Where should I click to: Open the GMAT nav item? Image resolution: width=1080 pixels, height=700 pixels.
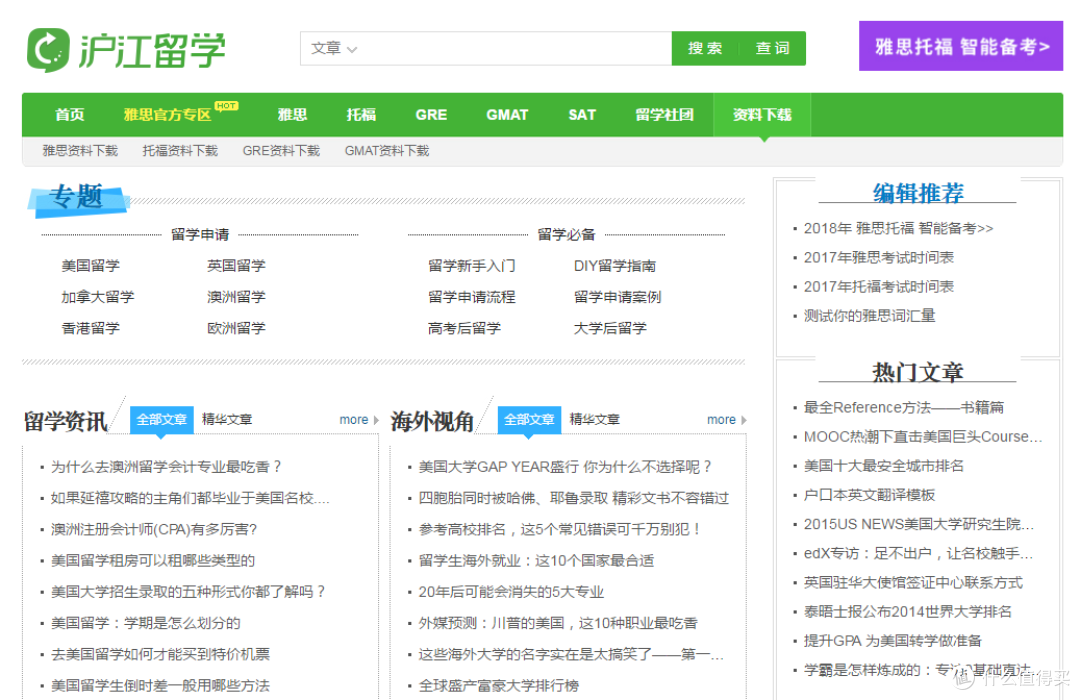(507, 115)
